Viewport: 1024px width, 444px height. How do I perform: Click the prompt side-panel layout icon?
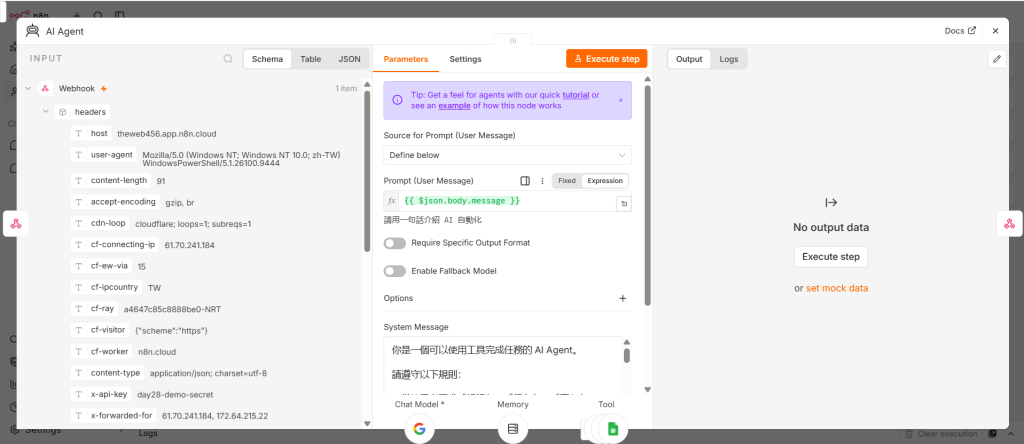click(525, 181)
